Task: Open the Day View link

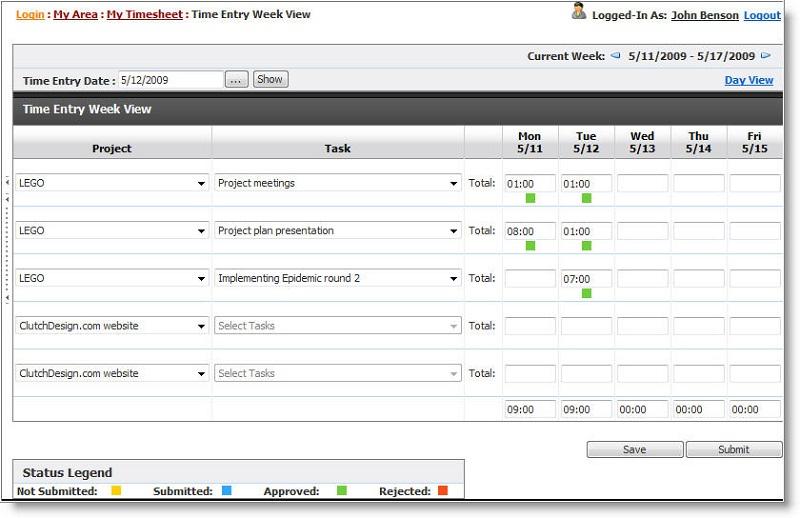Action: pyautogui.click(x=748, y=80)
